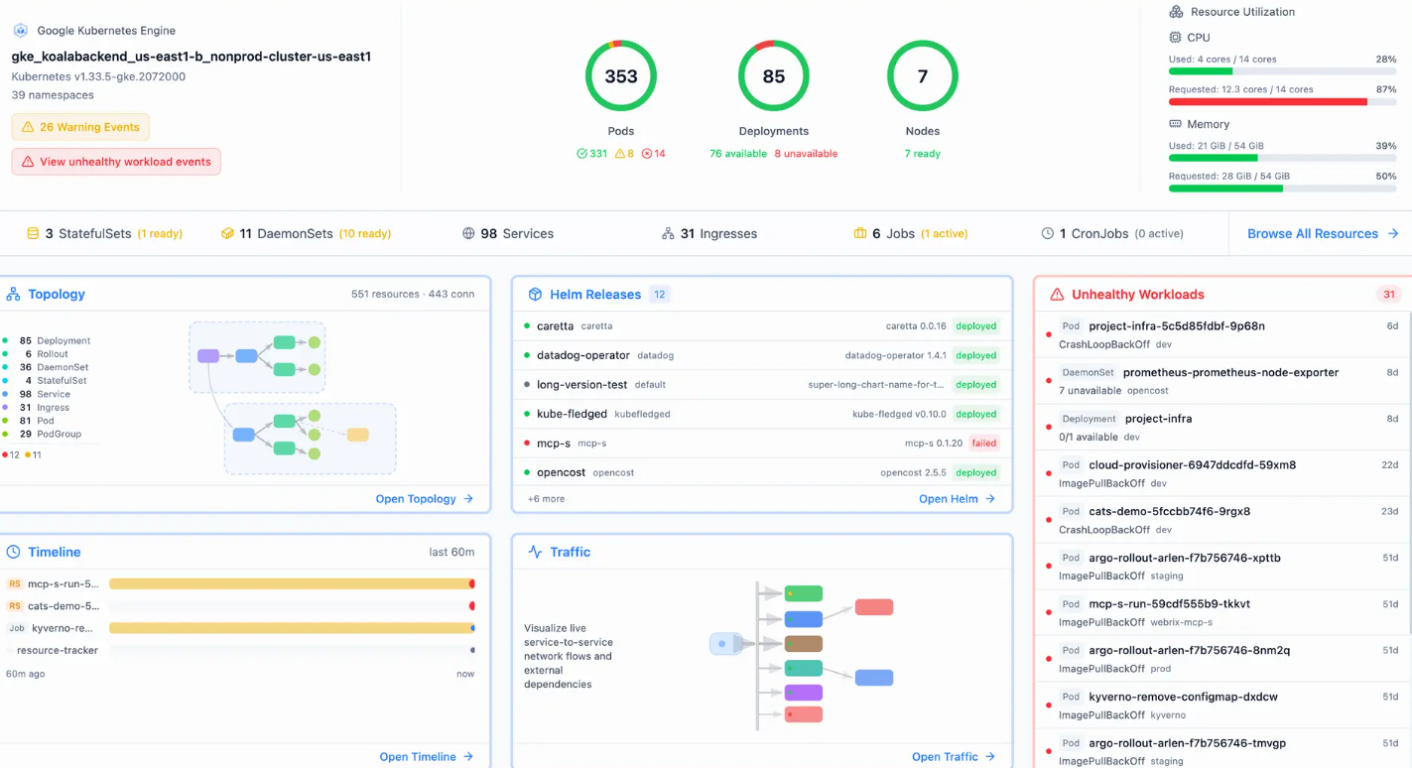Click the CPU Requested 87% red bar
Image resolution: width=1412 pixels, height=768 pixels.
(1282, 101)
